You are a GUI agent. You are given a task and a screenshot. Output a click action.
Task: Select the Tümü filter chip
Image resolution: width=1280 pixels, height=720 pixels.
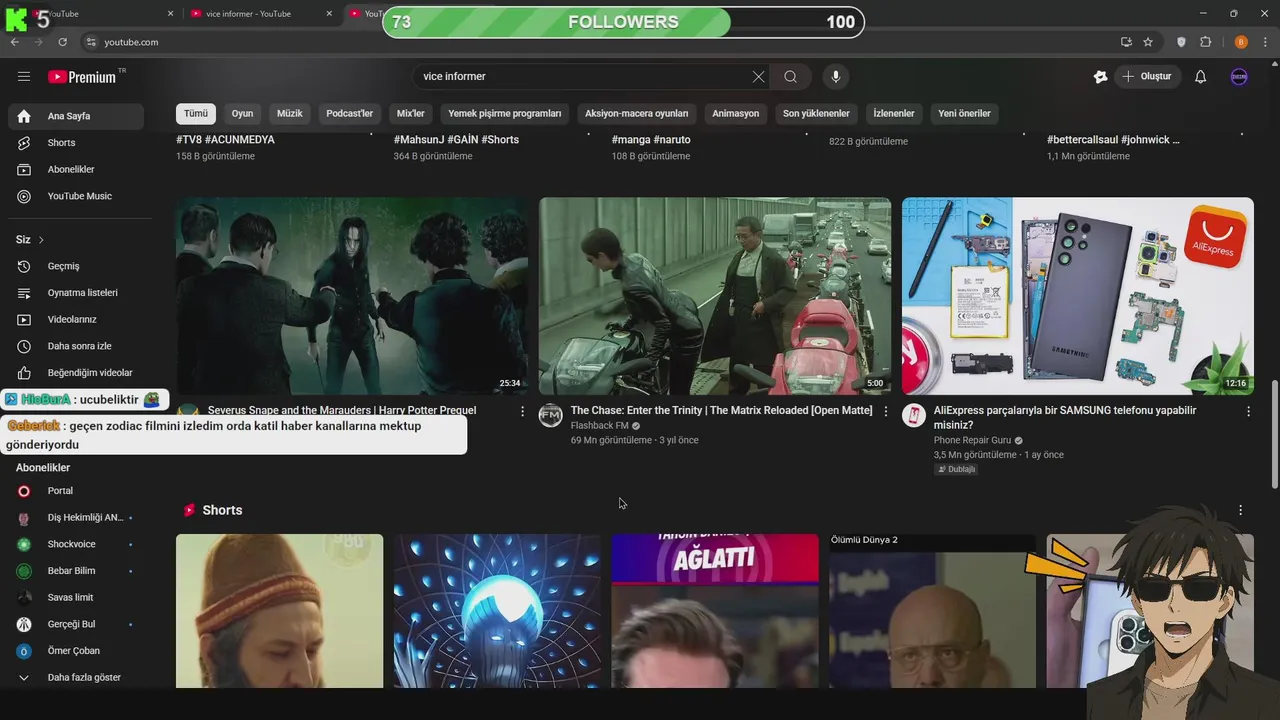pos(196,114)
